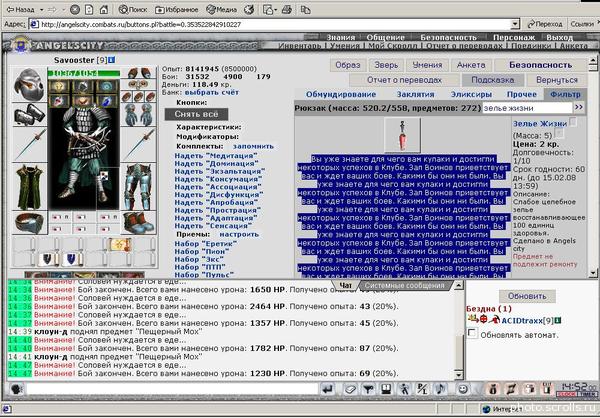Click the chat log scroll up arrow
600x418 pixels.
[x=458, y=286]
